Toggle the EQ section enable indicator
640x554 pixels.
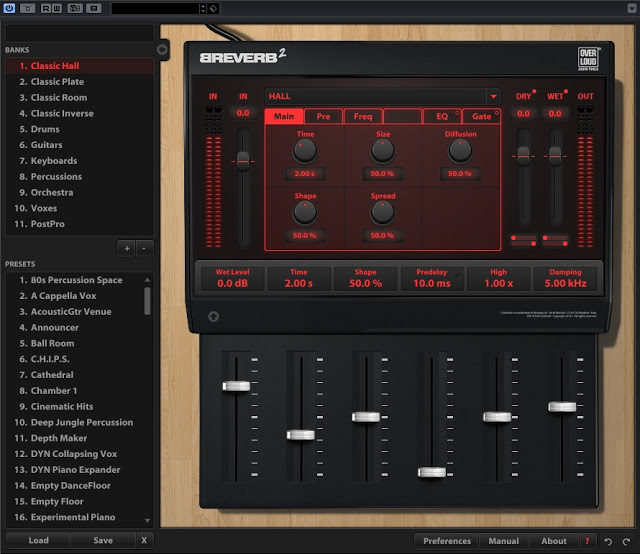[457, 113]
